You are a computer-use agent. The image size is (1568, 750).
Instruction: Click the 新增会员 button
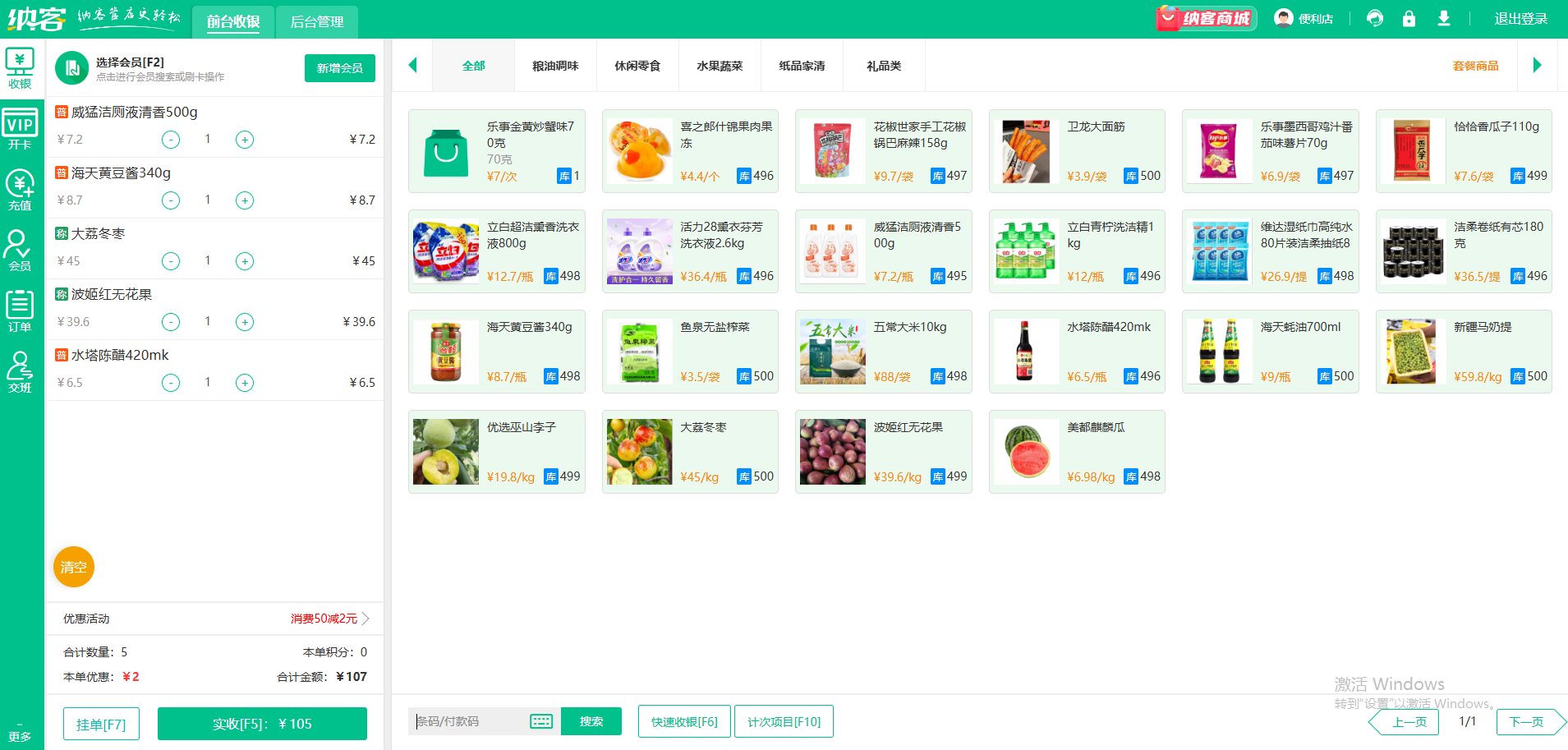(x=339, y=68)
